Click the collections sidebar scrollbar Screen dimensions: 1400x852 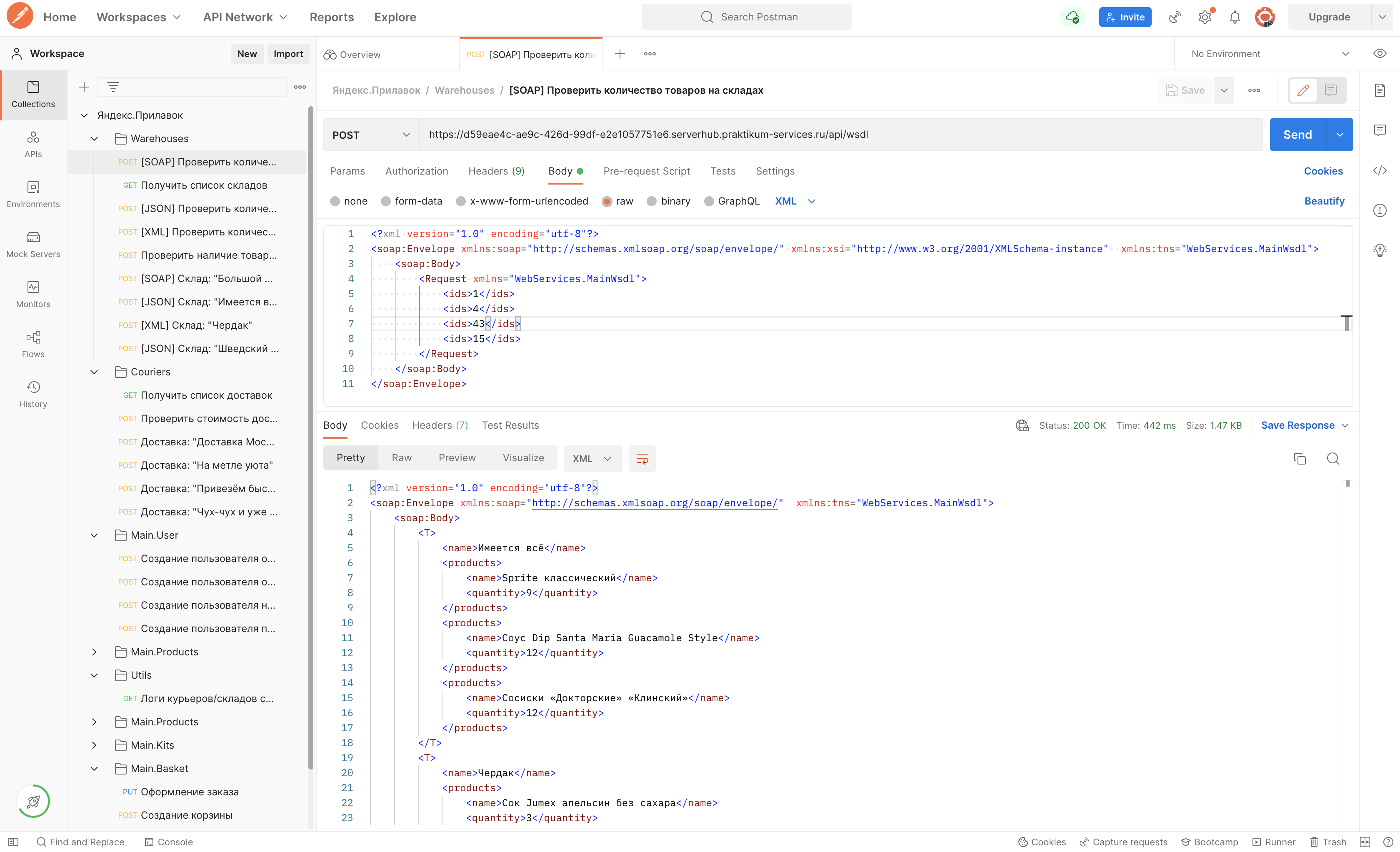(x=311, y=437)
